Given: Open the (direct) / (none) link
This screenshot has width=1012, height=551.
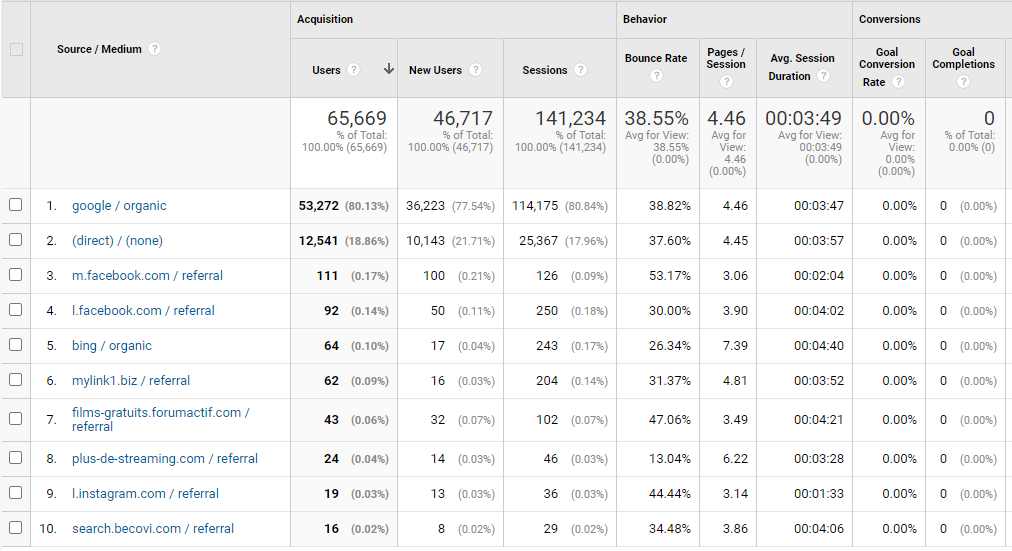Looking at the screenshot, I should pyautogui.click(x=117, y=241).
